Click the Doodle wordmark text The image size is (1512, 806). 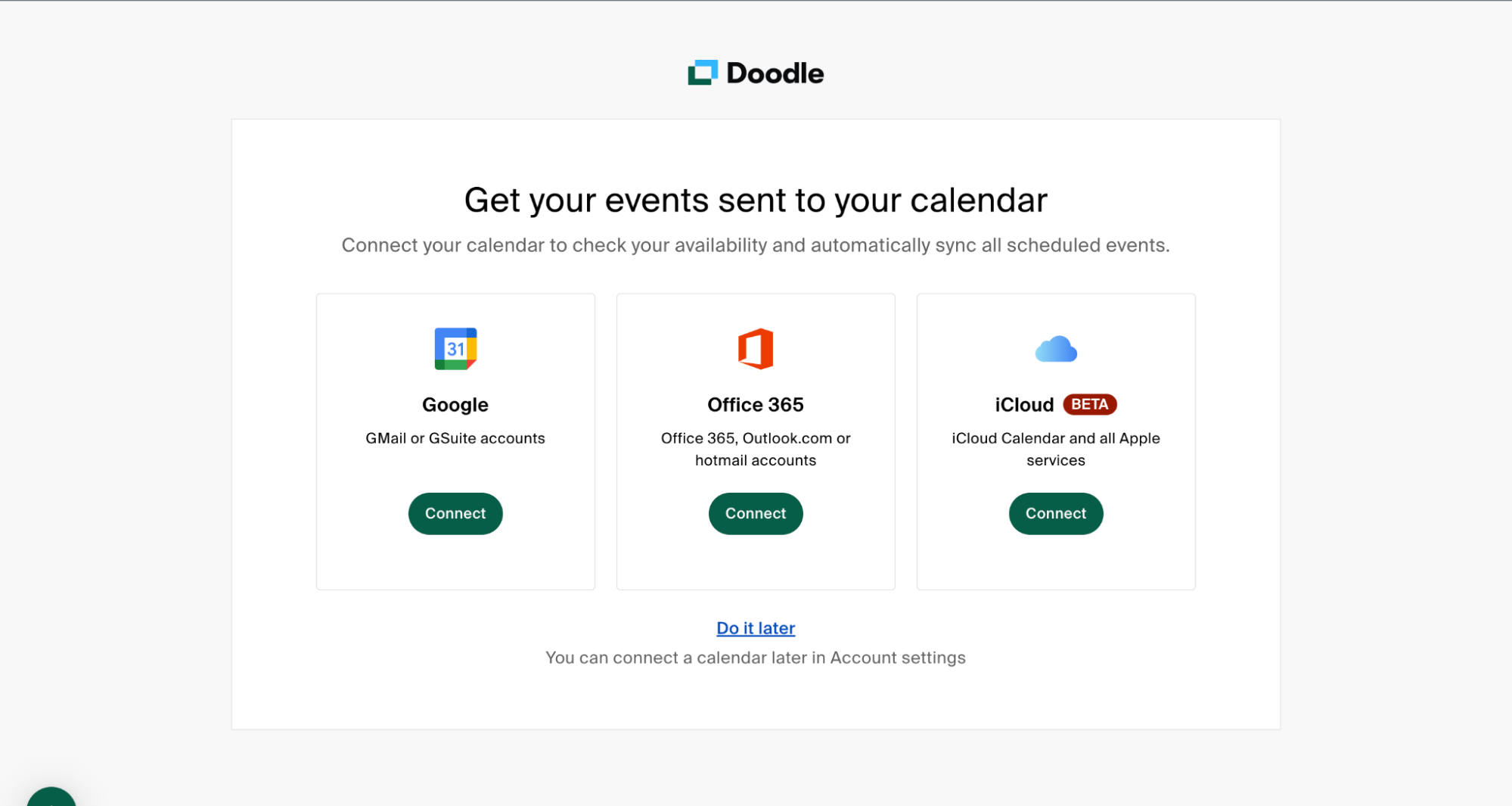pyautogui.click(x=775, y=73)
